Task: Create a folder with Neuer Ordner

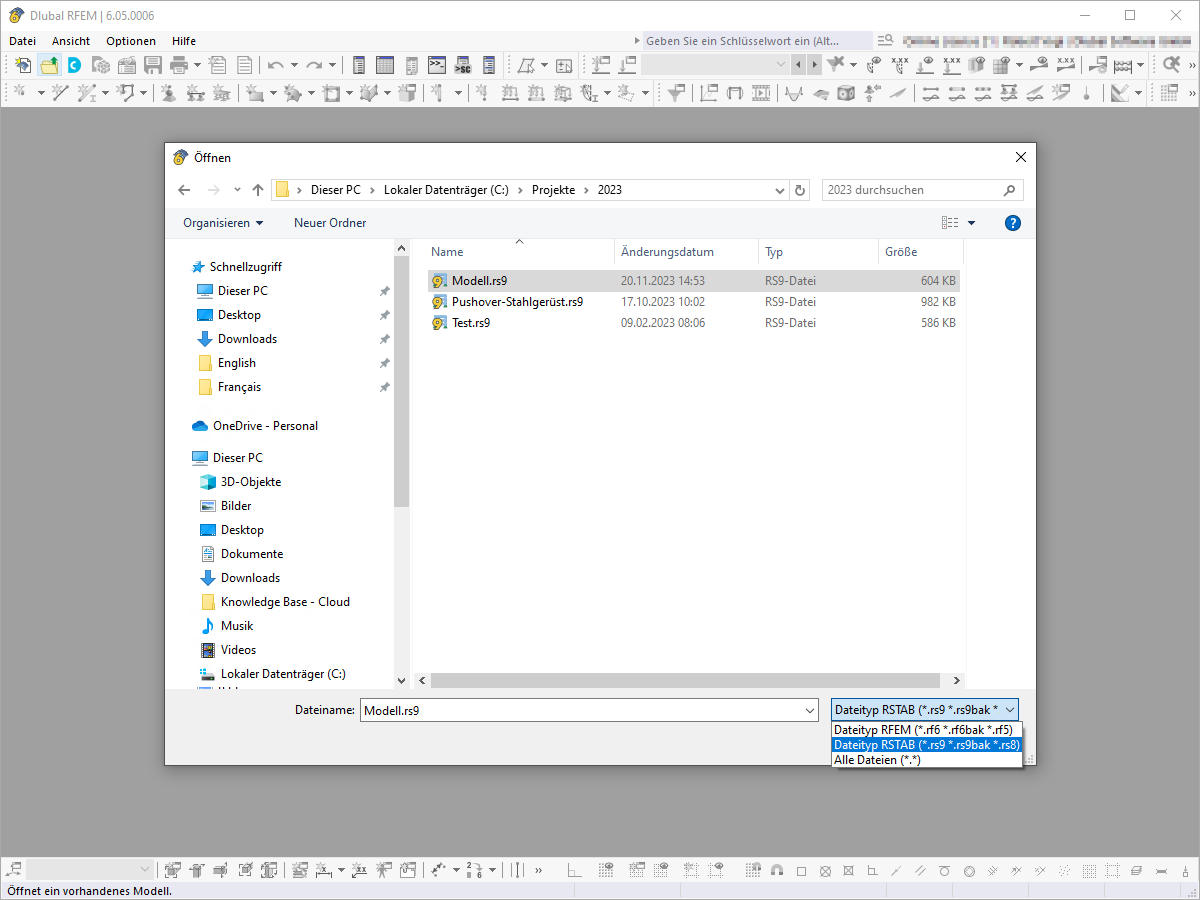Action: click(330, 222)
